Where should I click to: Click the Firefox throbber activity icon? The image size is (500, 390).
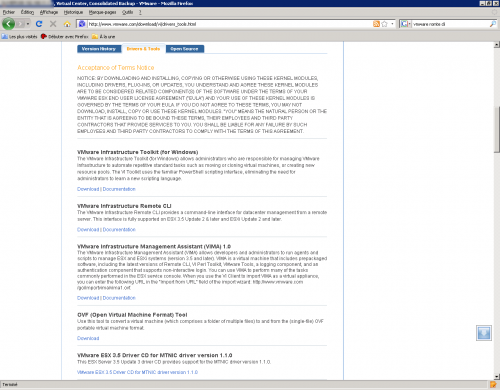[495, 12]
